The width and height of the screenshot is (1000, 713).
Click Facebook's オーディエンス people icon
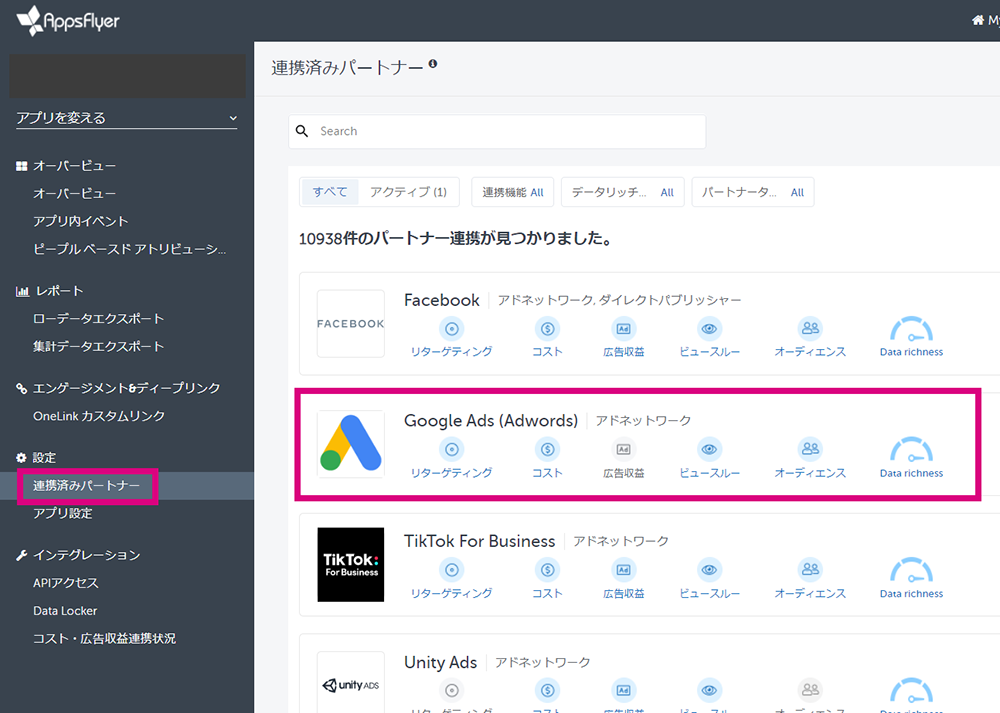810,329
